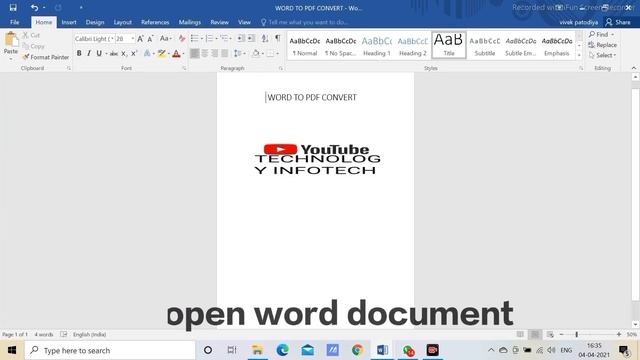Open Chrome from the taskbar
This screenshot has width=640, height=360.
coord(358,350)
